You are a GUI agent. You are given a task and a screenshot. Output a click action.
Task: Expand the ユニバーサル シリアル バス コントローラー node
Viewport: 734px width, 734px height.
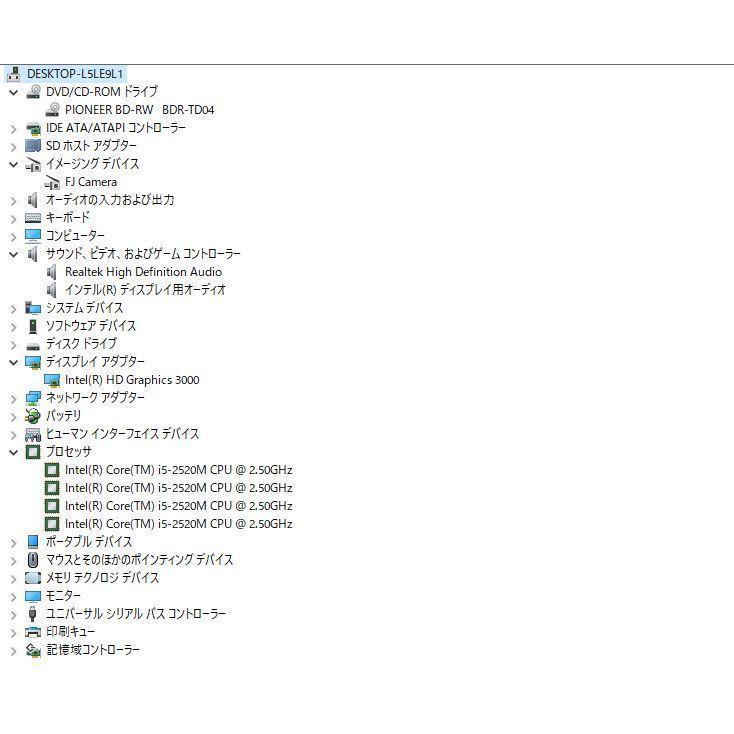pos(14,614)
